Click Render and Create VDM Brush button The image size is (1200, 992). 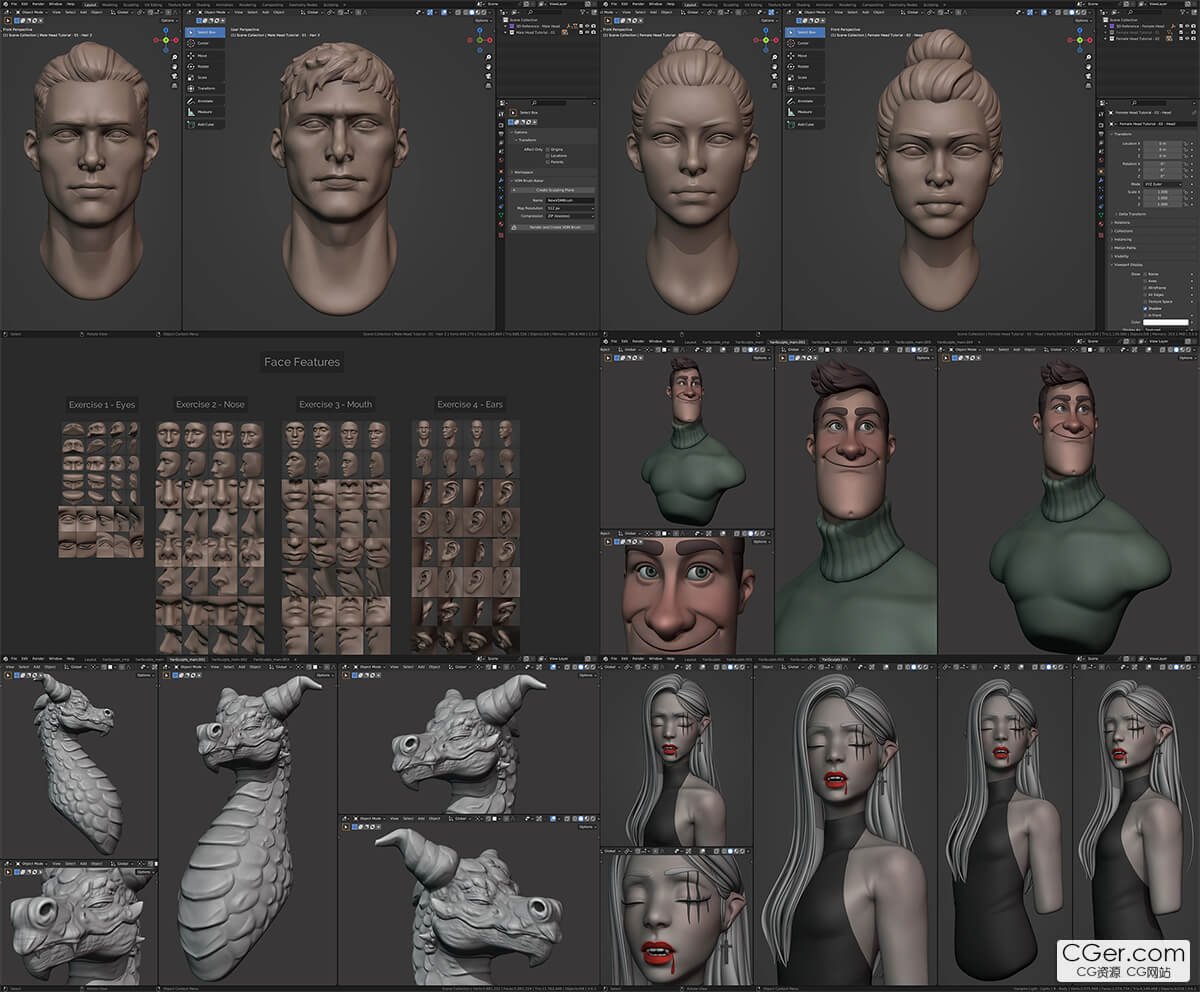[x=552, y=228]
